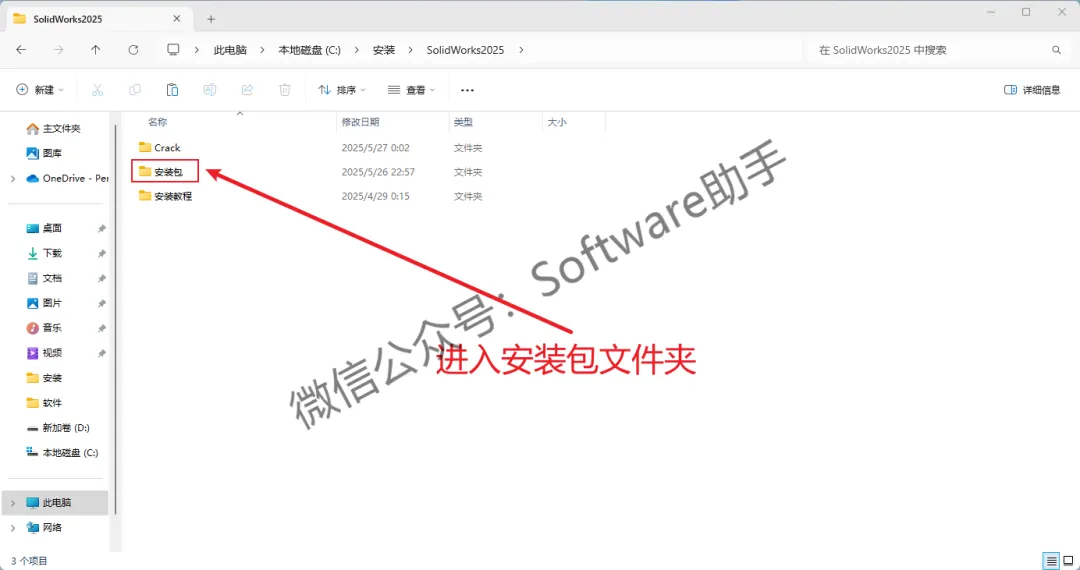
Task: Sort by 类型 column header
Action: [x=463, y=122]
